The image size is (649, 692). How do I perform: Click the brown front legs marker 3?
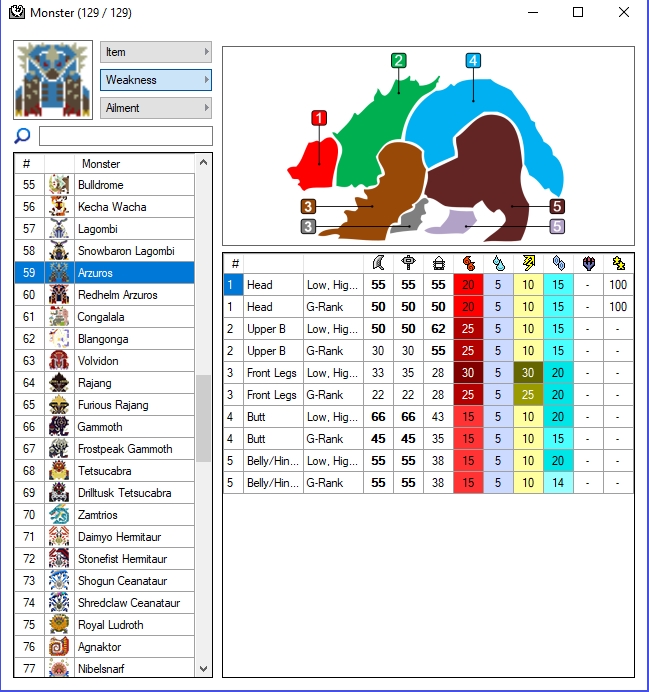pyautogui.click(x=308, y=206)
